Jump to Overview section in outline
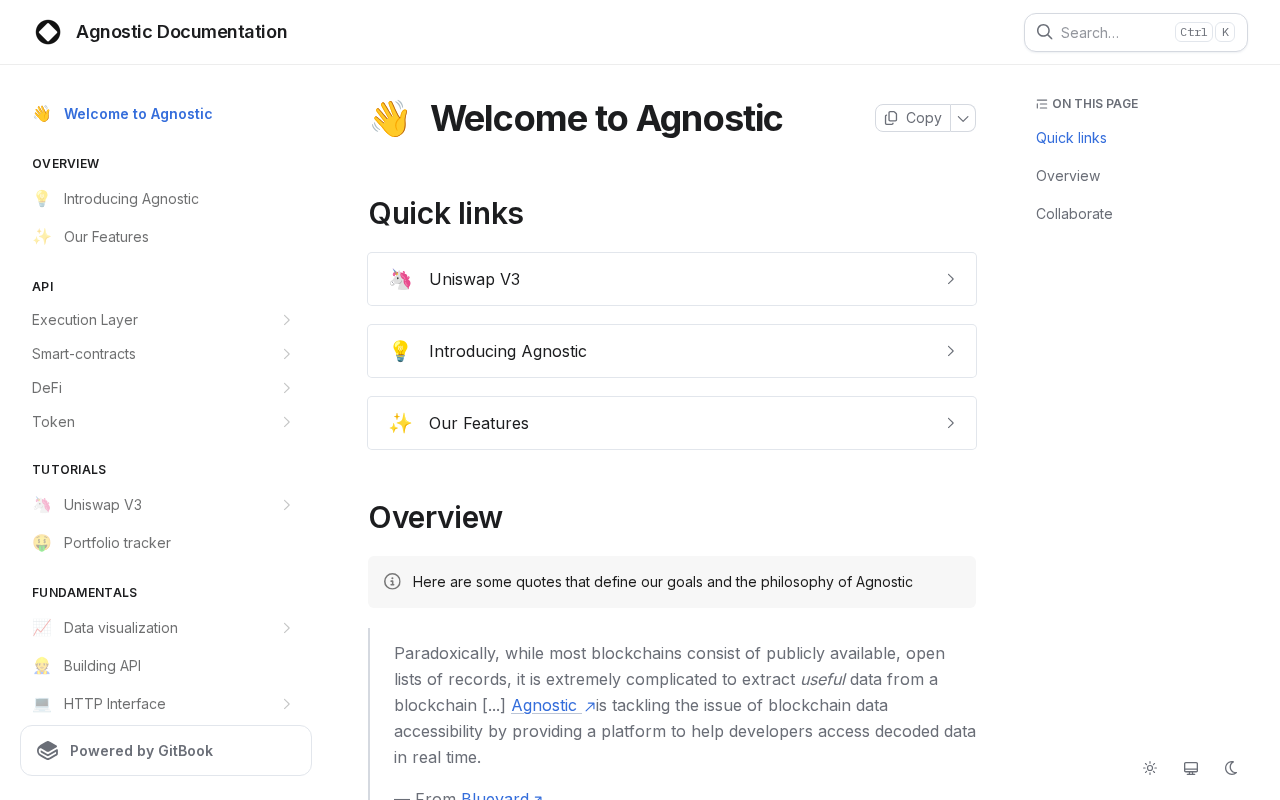Screen dimensions: 1280x800 1068,176
